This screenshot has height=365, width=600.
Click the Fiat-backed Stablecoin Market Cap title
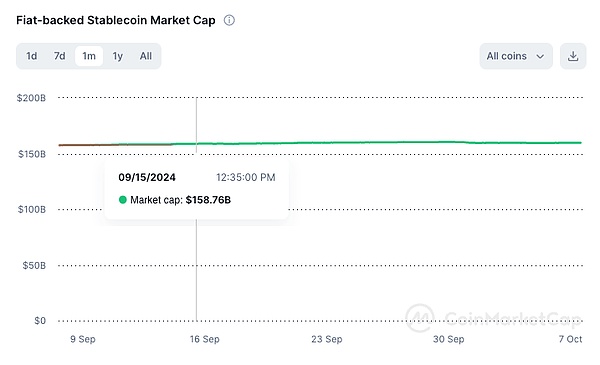(116, 20)
